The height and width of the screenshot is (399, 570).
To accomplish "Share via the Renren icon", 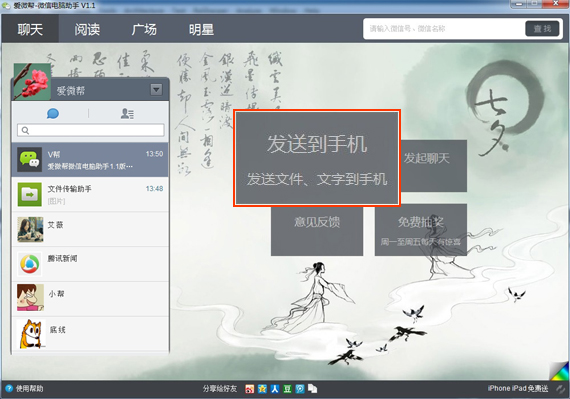I will pyautogui.click(x=275, y=389).
